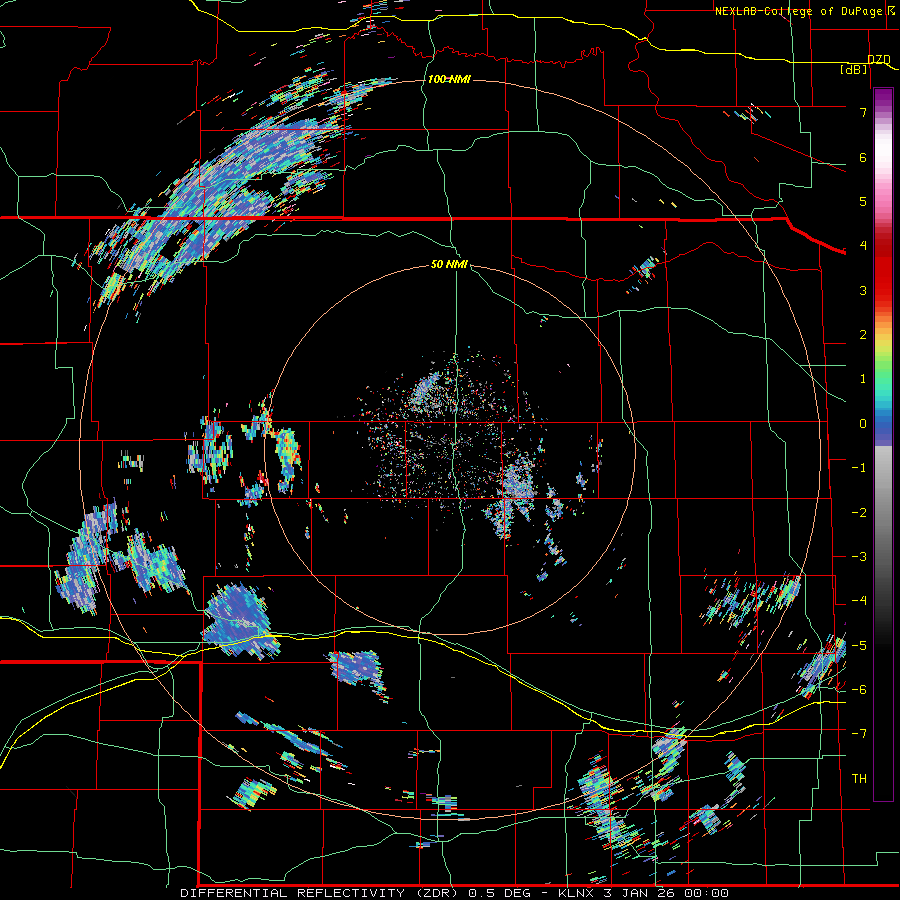
Task: Click the -7 dB color scale tick
Action: click(859, 734)
